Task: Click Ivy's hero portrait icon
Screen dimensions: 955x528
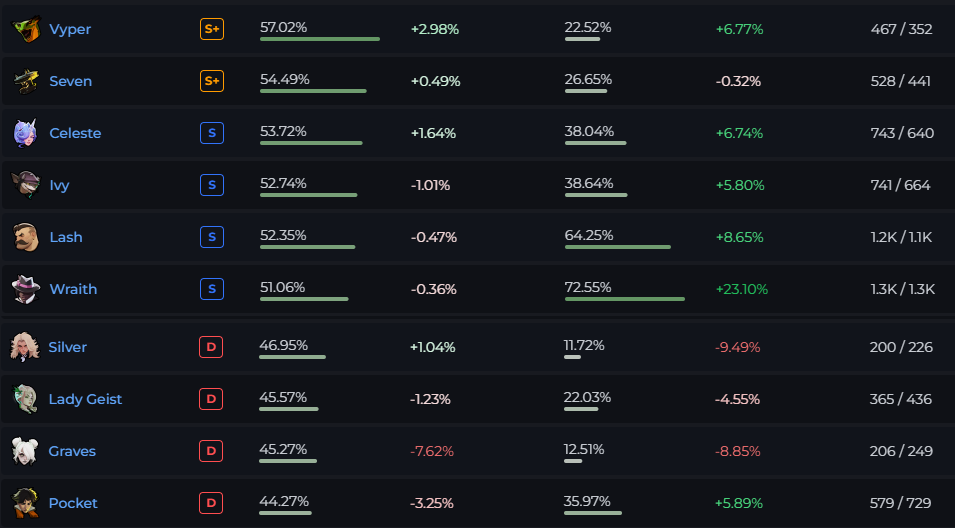Action: tap(26, 185)
